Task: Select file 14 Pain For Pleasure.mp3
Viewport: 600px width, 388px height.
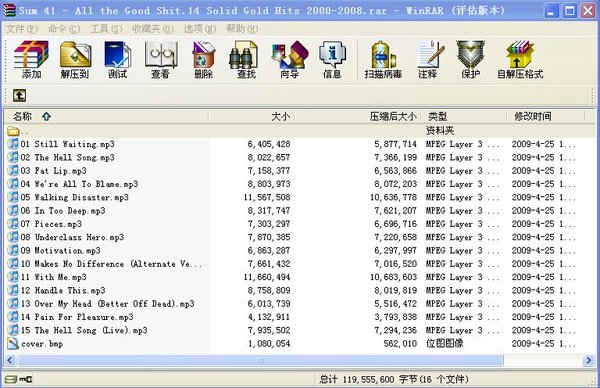Action: click(x=77, y=317)
